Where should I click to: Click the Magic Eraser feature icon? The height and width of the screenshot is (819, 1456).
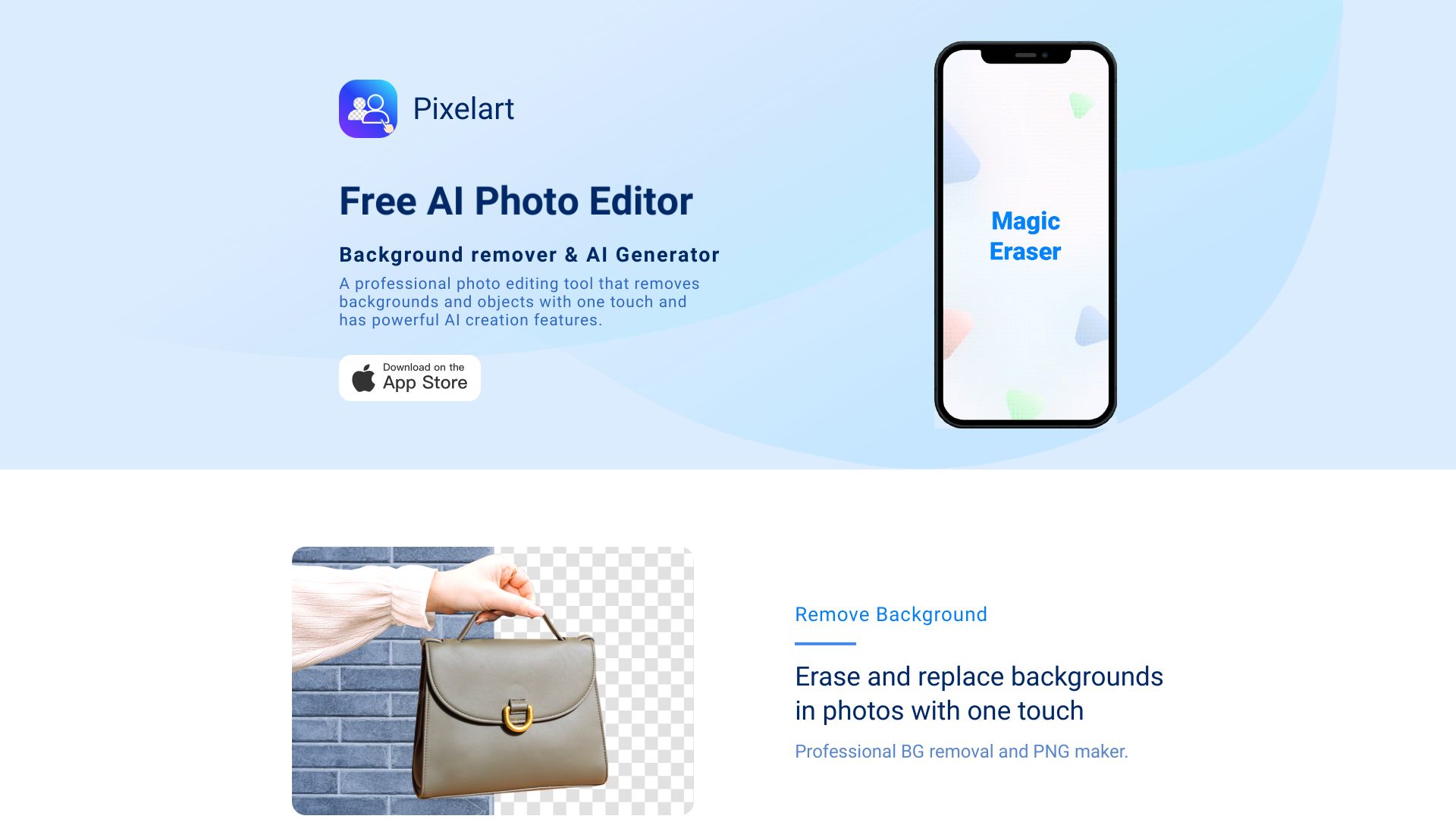point(1025,235)
